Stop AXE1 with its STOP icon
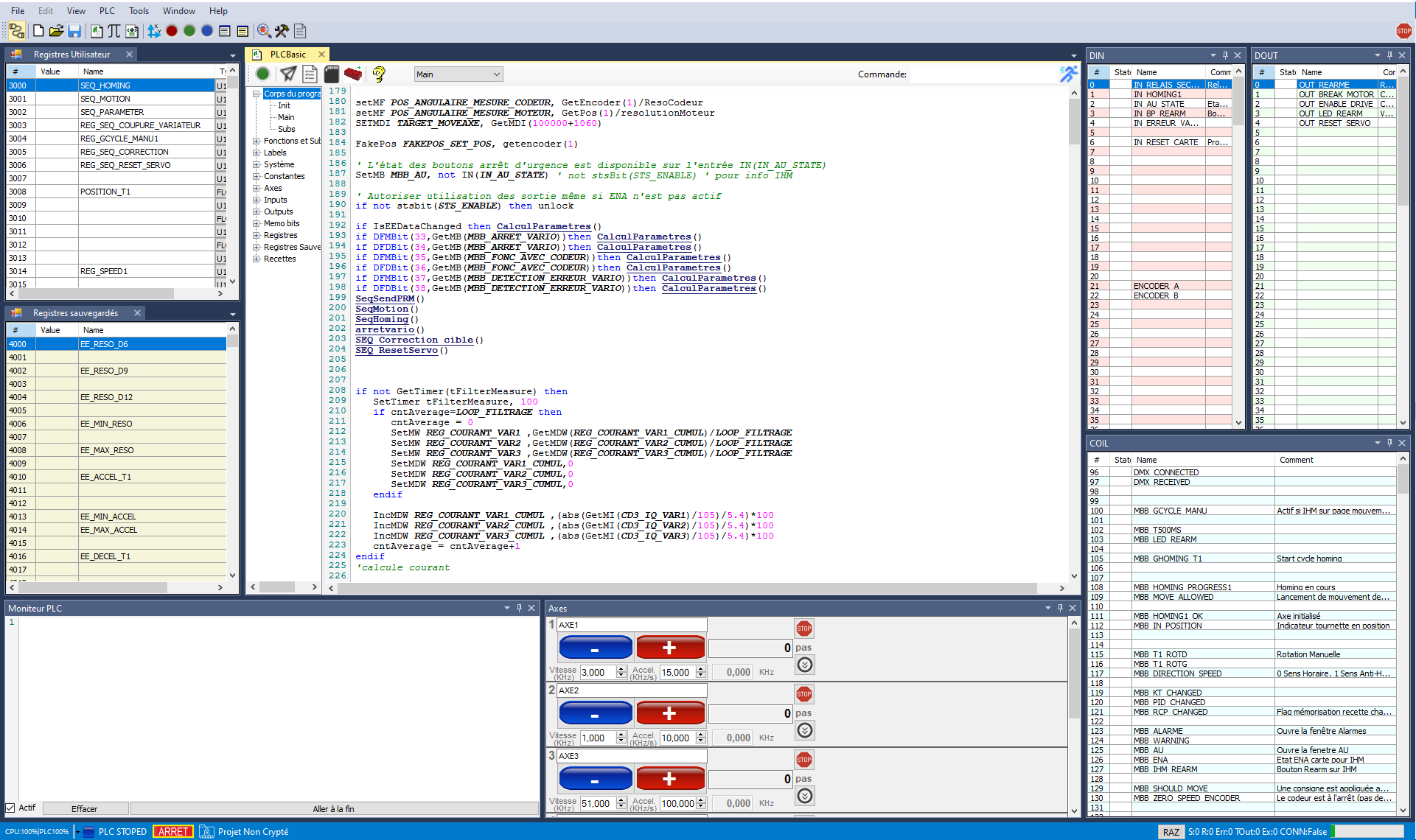 click(804, 629)
